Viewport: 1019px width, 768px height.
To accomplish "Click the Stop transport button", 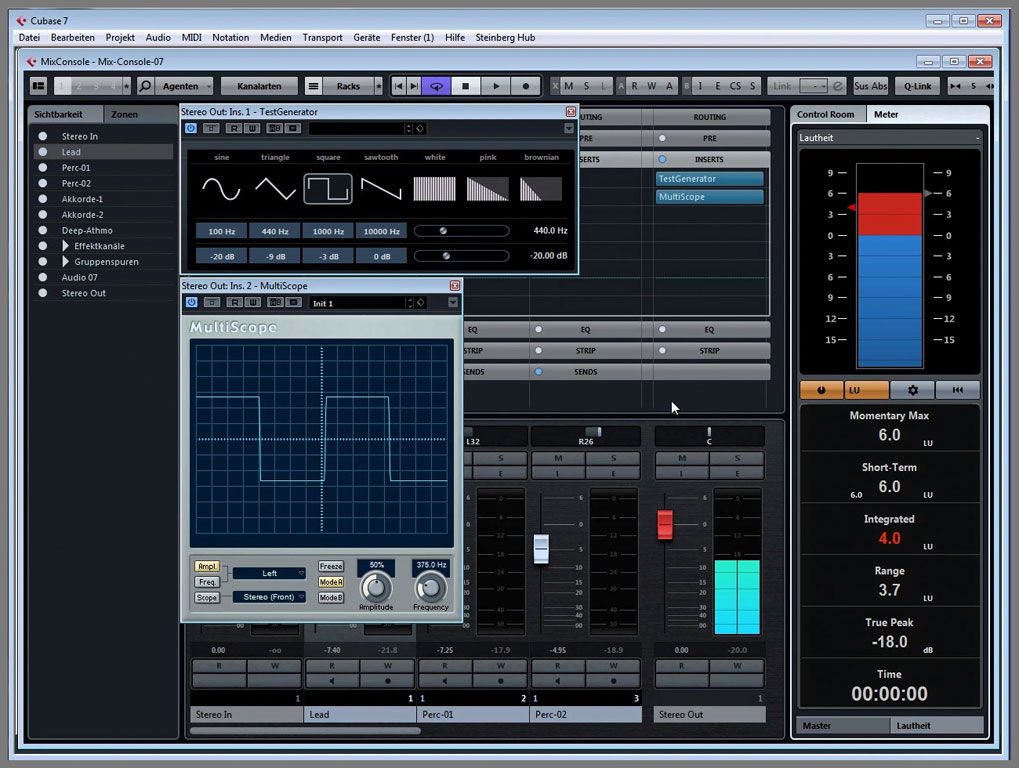I will [465, 86].
